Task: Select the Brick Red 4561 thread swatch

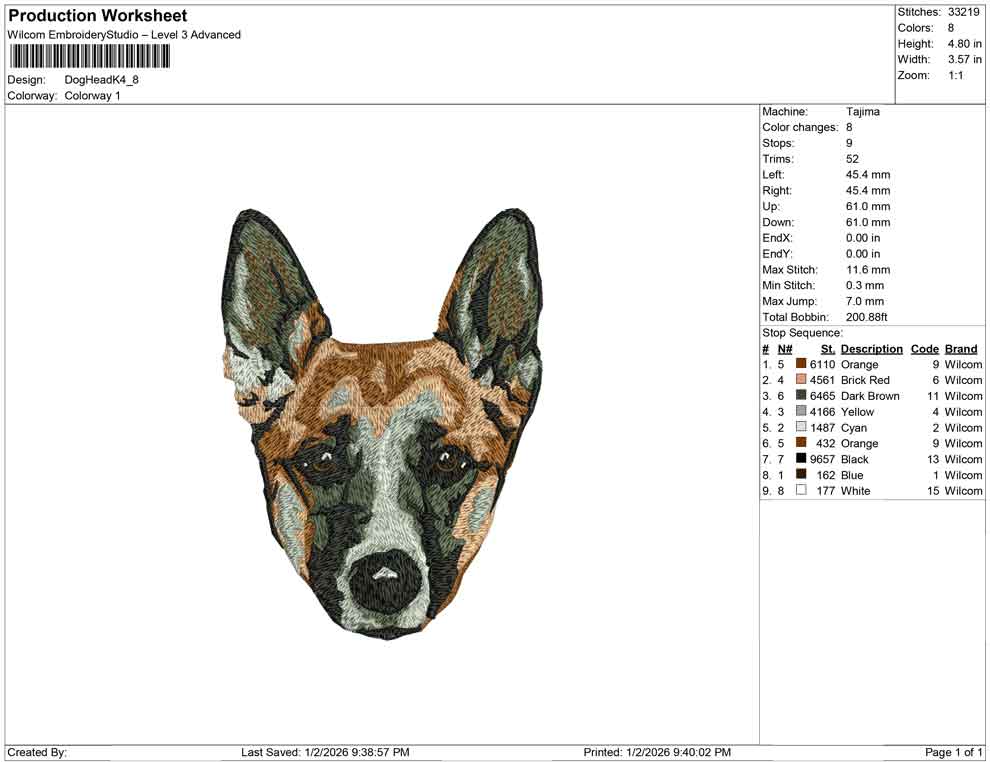Action: 800,380
